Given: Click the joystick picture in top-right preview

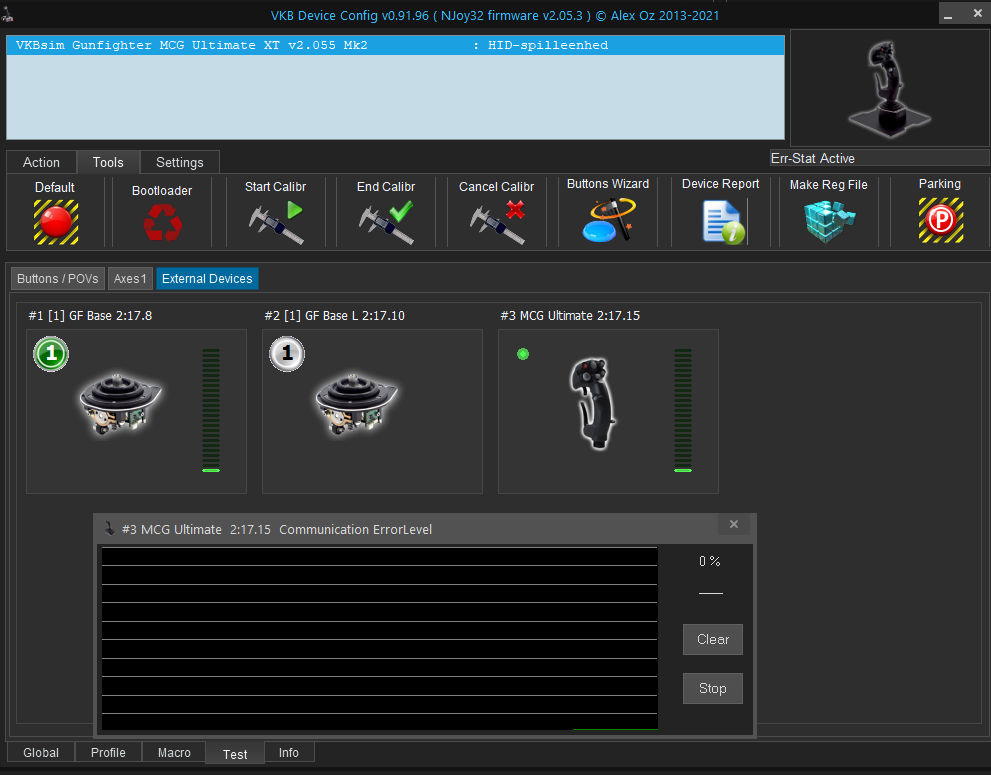Looking at the screenshot, I should click(x=889, y=88).
